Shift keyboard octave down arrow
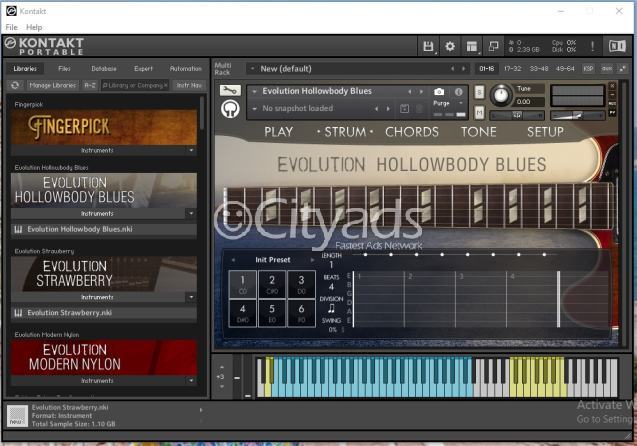637x446 pixels. [x=221, y=386]
